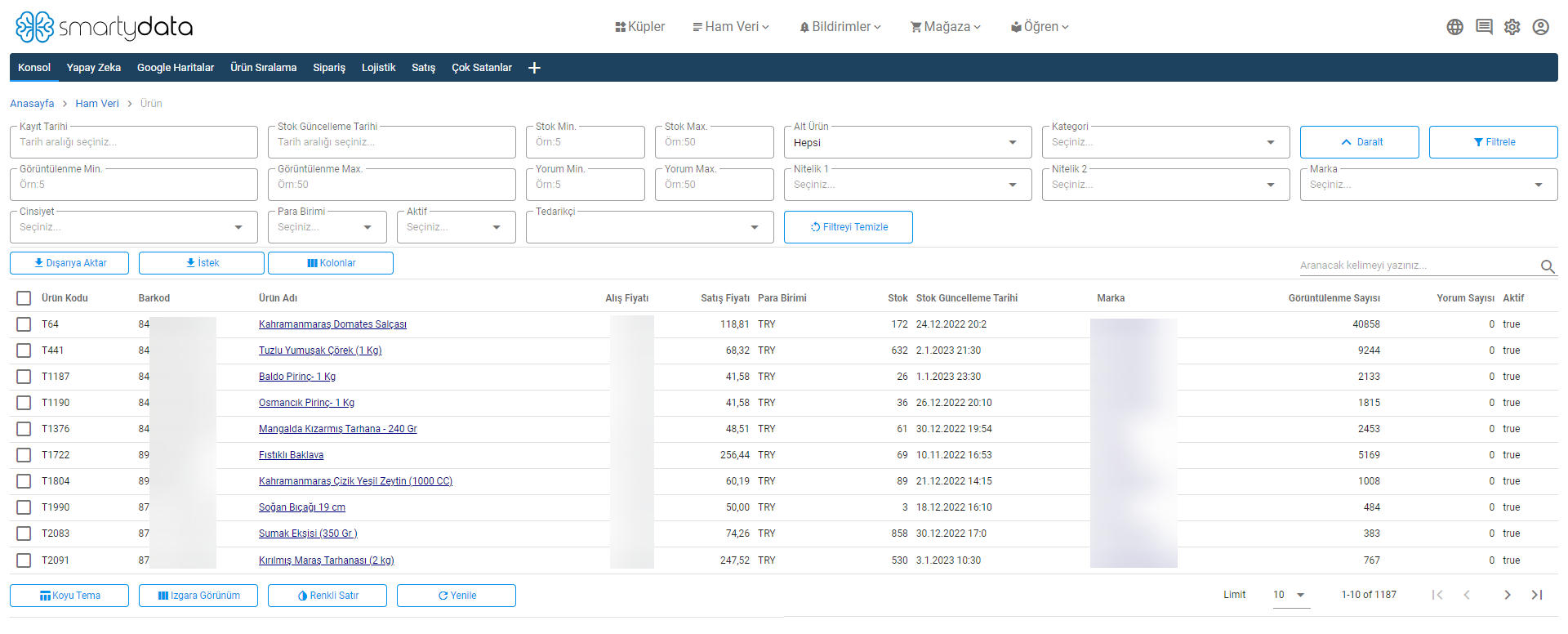Click the Dışarıya Aktar button
Viewport: 1568px width, 634px height.
coord(69,263)
